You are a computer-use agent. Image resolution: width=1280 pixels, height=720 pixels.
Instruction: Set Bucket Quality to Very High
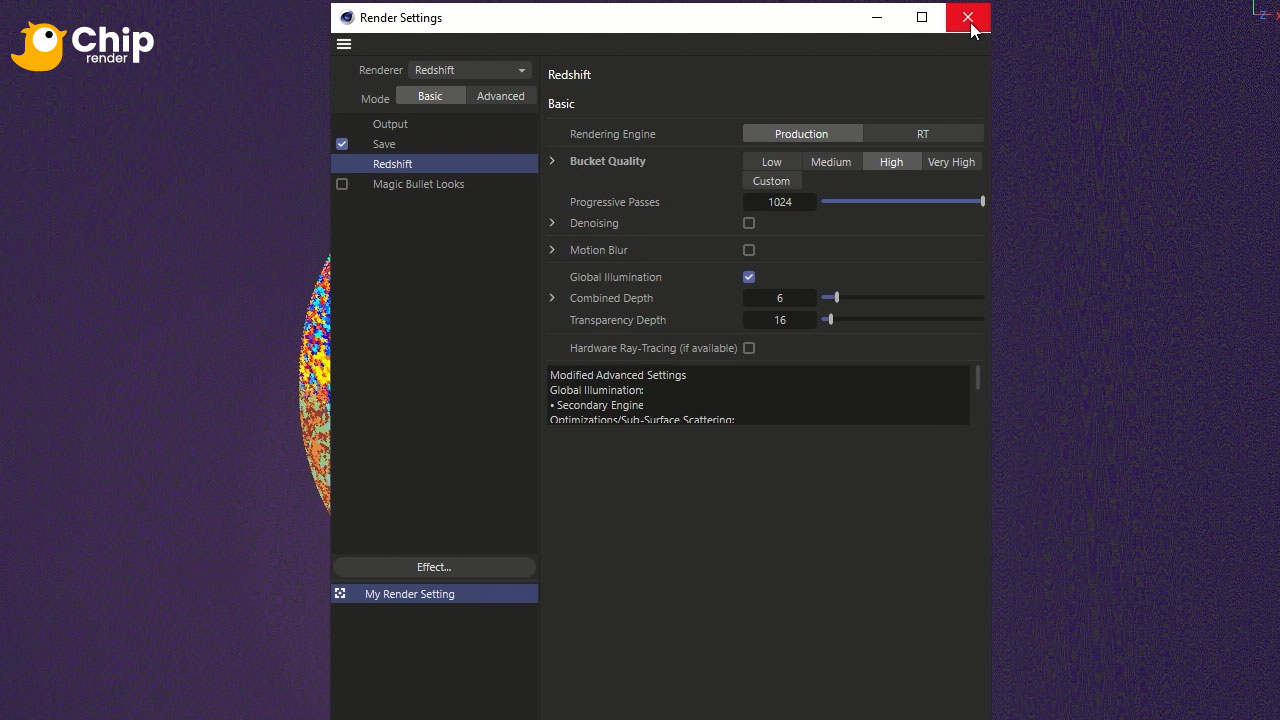click(951, 162)
